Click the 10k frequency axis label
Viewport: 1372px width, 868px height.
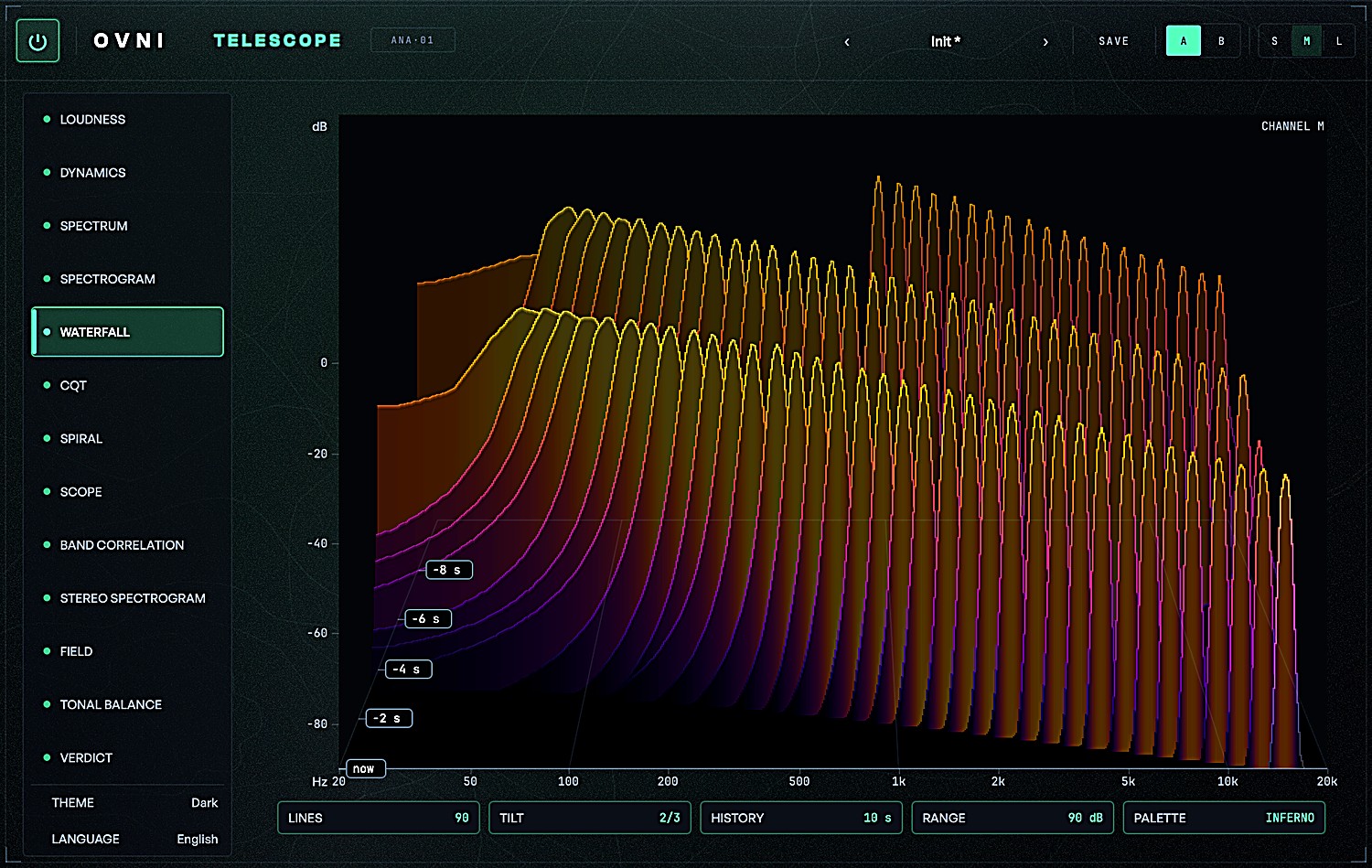coord(1227,781)
